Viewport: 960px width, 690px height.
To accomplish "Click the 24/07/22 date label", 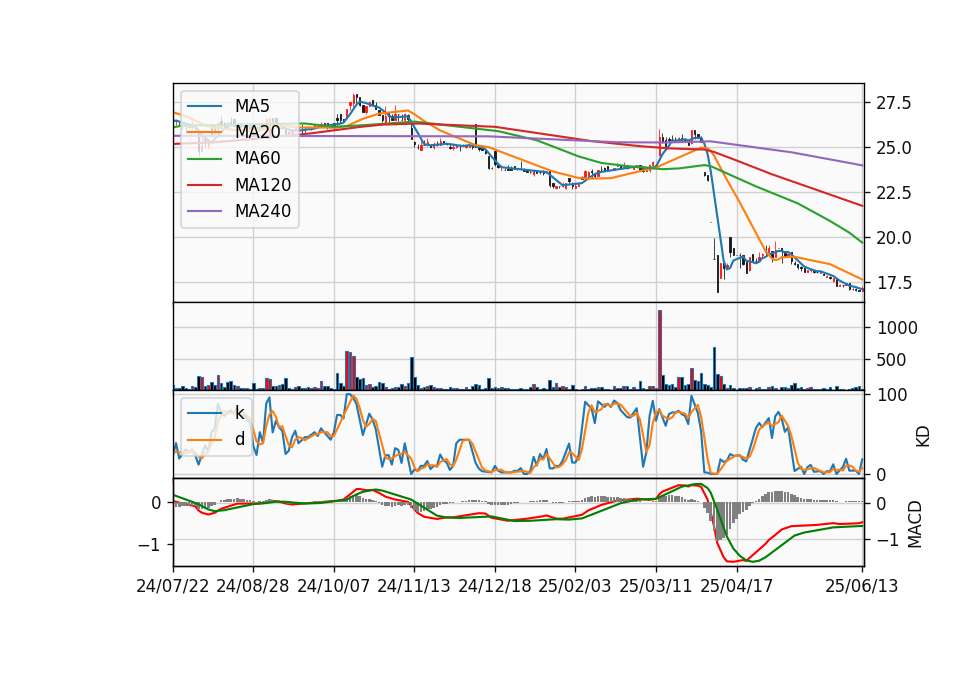I will 173,586.
